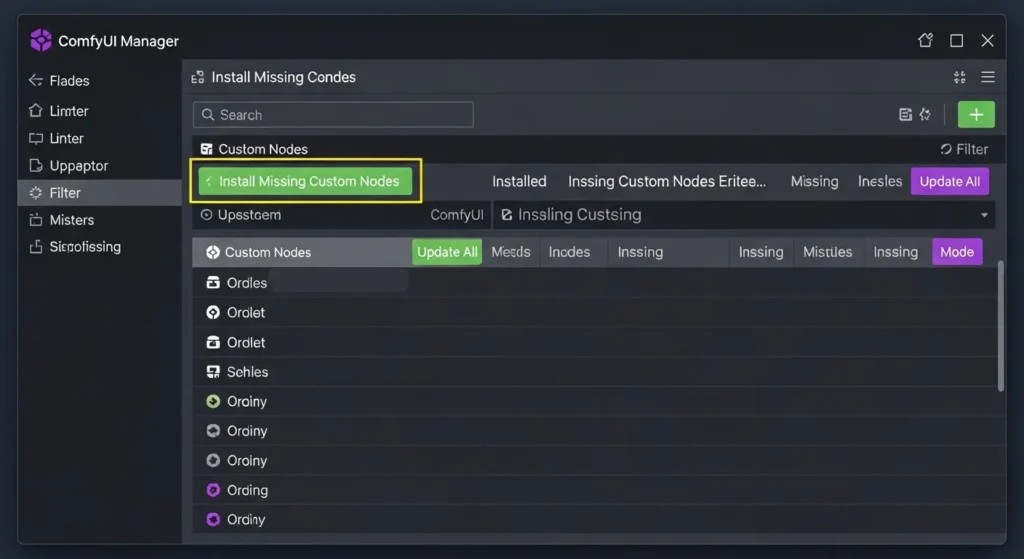
Task: Switch to the Installed tab
Action: point(519,181)
